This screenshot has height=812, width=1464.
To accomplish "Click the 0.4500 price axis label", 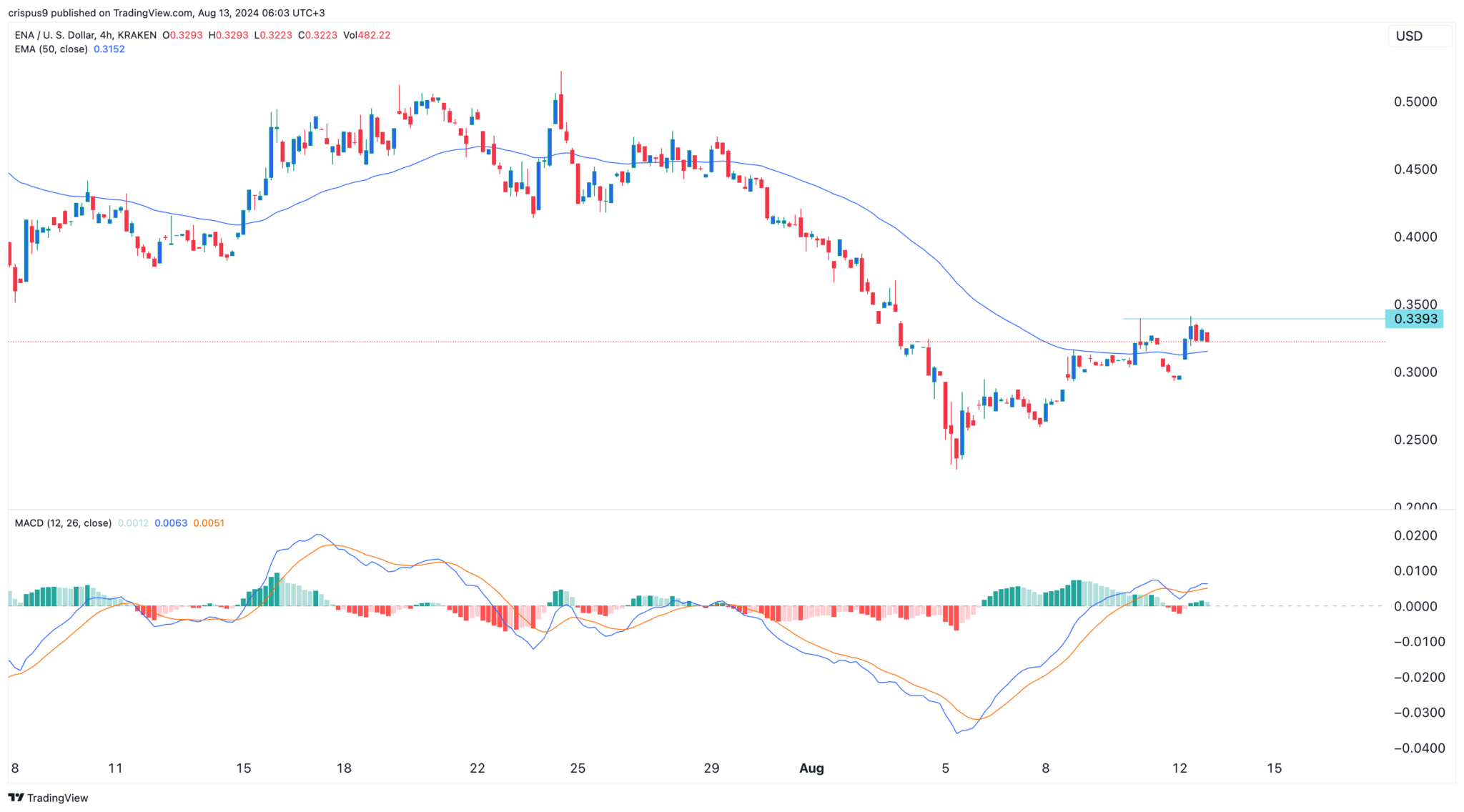I will click(x=1415, y=169).
